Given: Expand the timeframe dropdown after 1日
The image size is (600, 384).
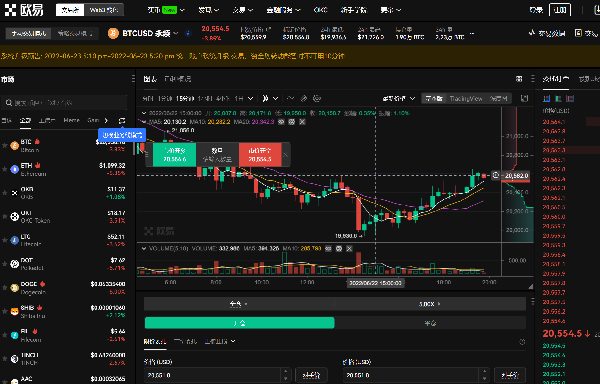Looking at the screenshot, I should point(250,98).
